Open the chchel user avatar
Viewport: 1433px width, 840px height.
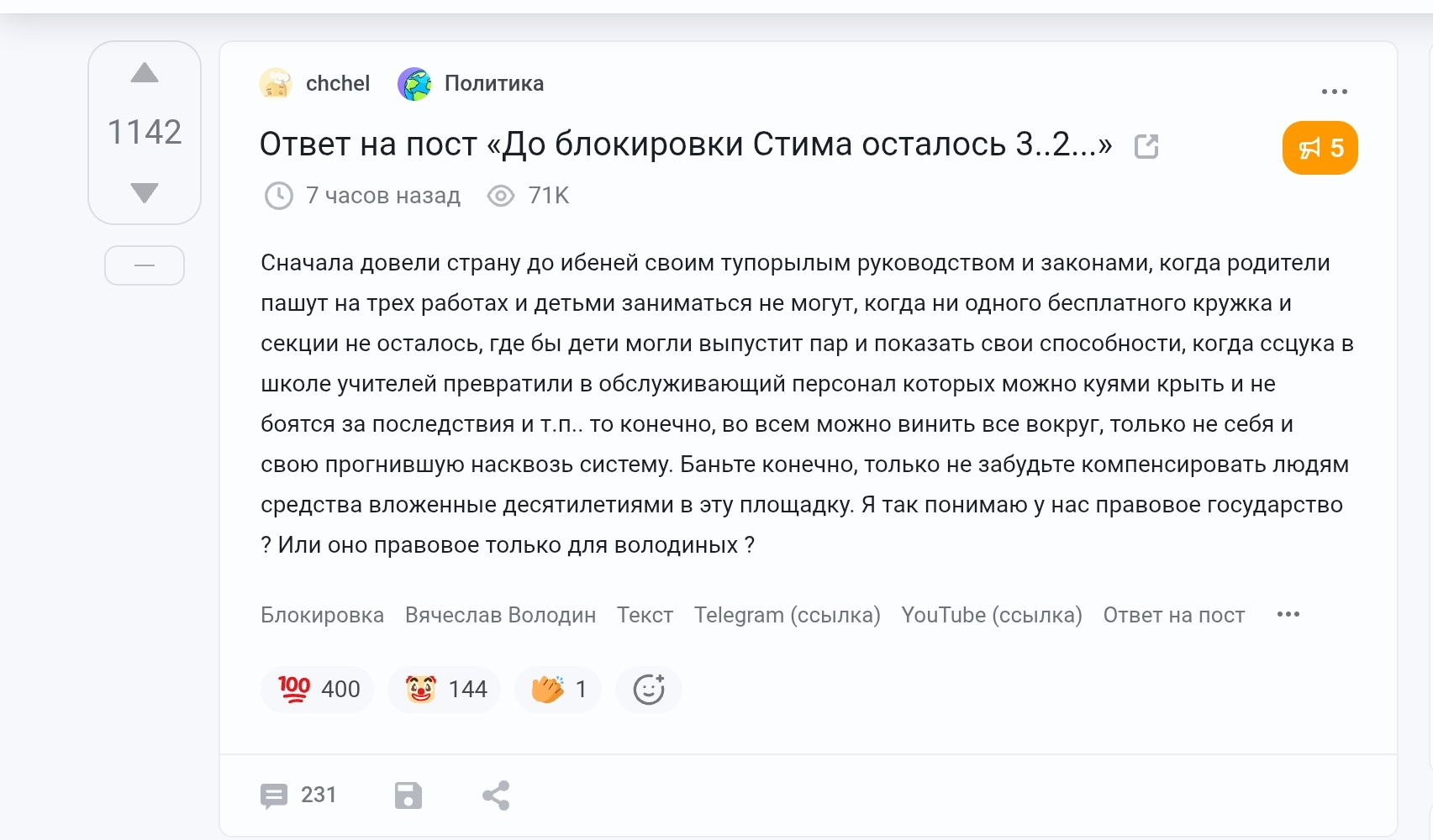[x=276, y=84]
